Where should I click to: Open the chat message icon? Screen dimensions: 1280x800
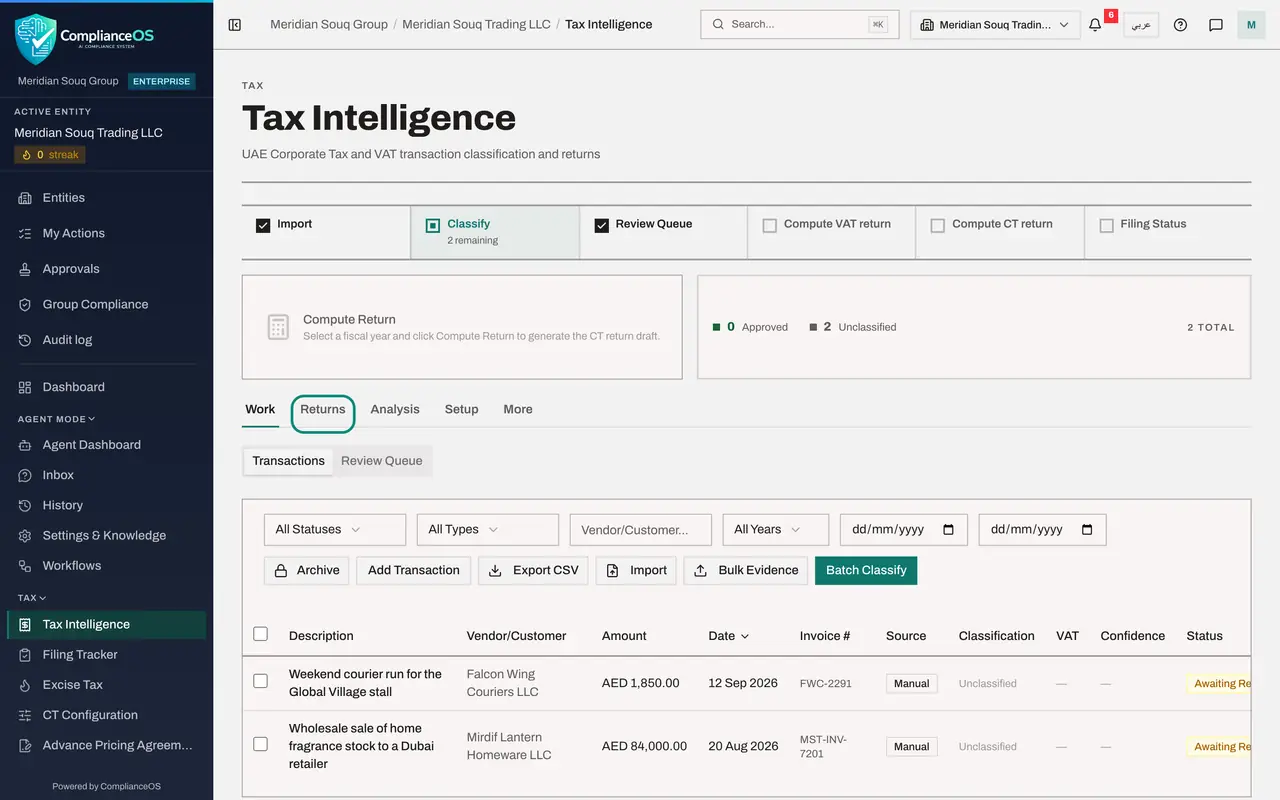[1216, 25]
